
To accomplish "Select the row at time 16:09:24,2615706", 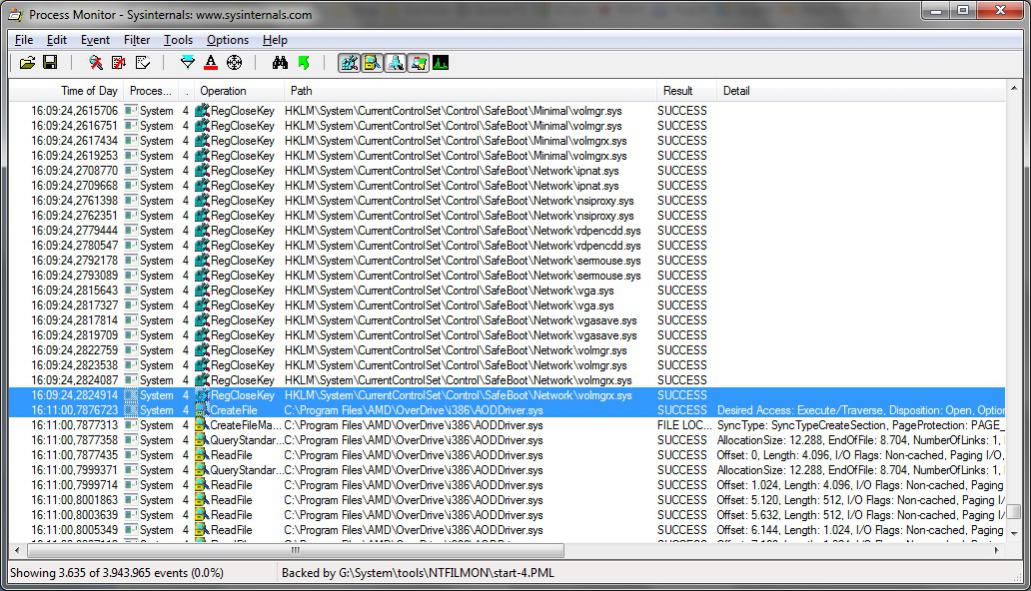I will click(x=507, y=110).
